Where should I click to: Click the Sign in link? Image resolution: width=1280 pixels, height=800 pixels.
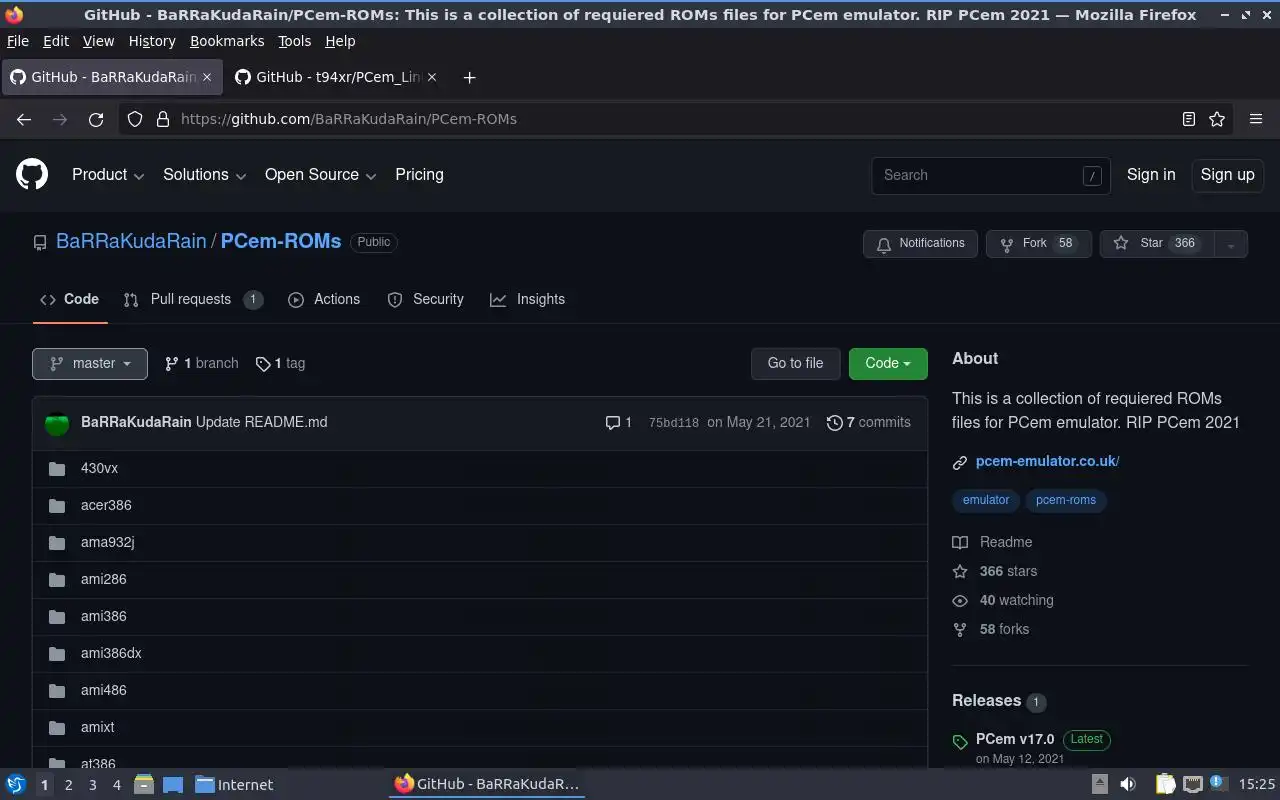[x=1151, y=175]
